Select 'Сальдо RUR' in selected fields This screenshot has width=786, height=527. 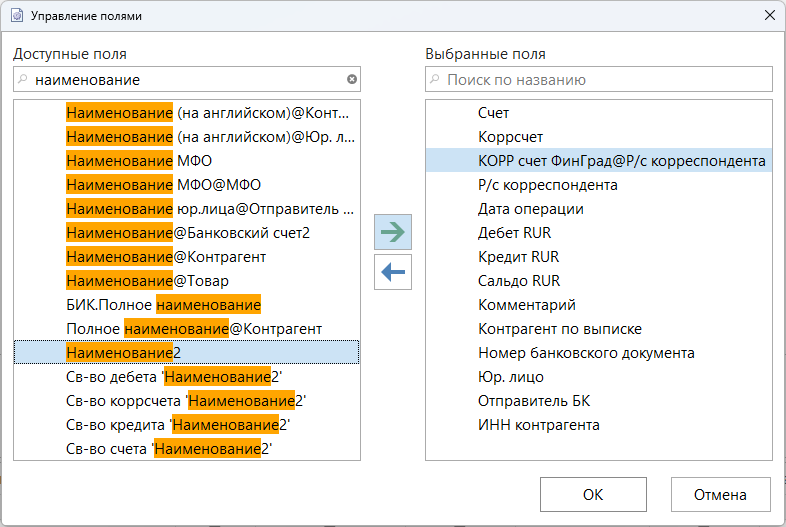click(x=518, y=281)
